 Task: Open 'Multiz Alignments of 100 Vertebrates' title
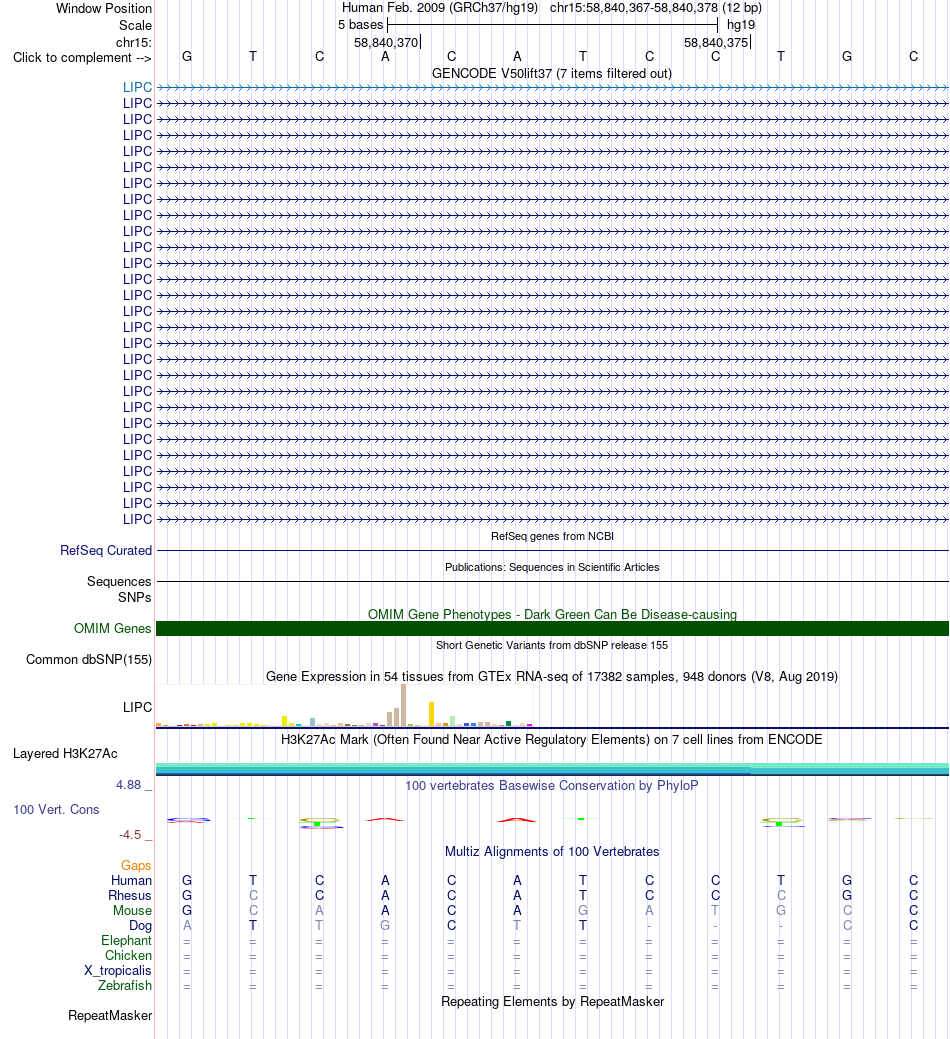pyautogui.click(x=552, y=851)
